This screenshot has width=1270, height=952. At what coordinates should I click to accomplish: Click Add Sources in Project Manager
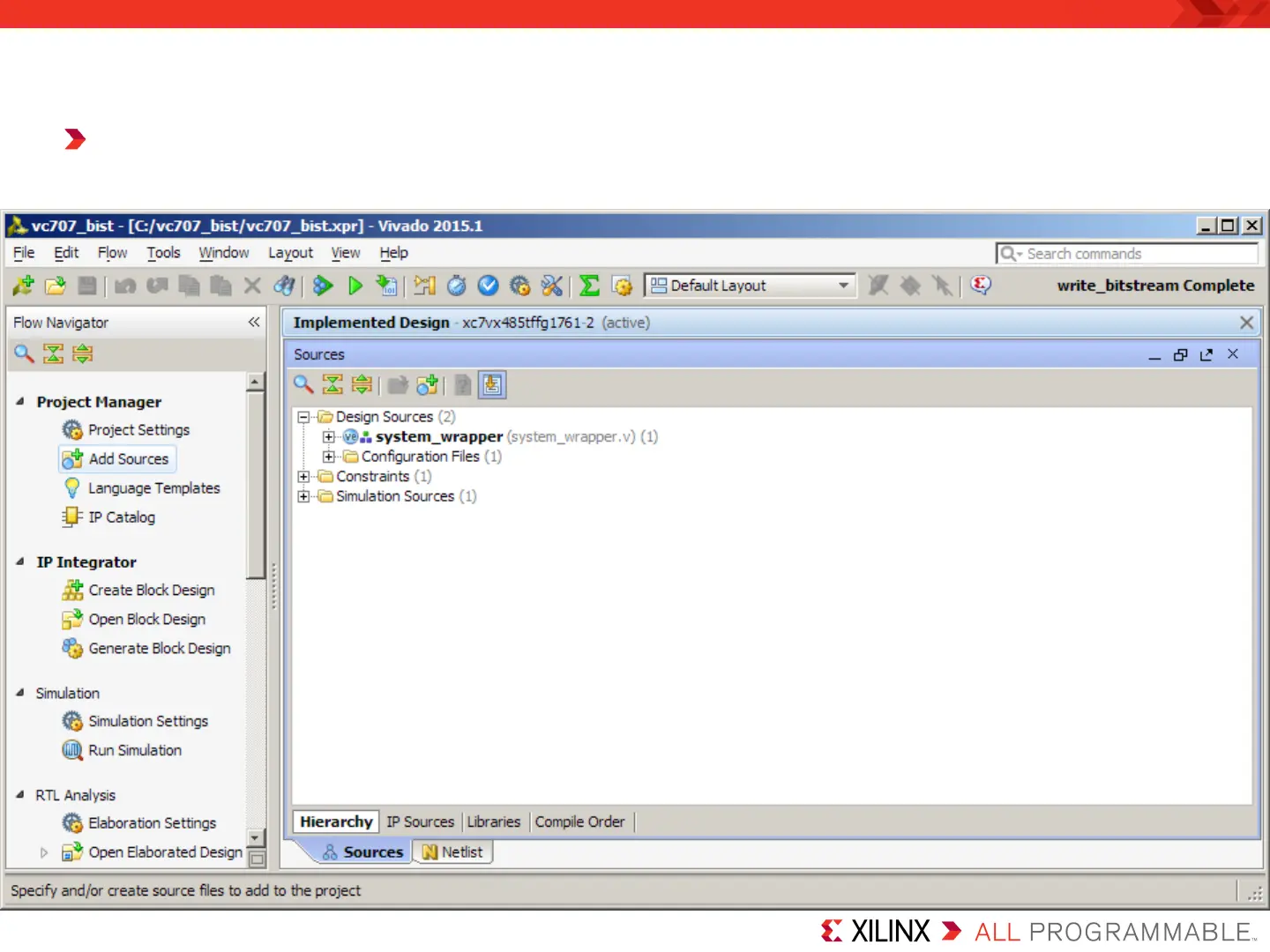[128, 459]
